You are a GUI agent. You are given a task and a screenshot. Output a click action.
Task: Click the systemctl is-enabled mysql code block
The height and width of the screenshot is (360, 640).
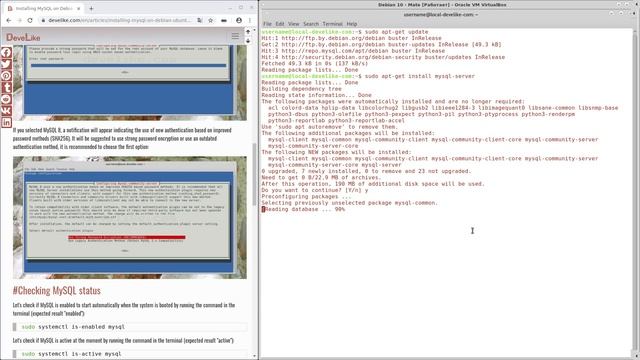click(130, 327)
